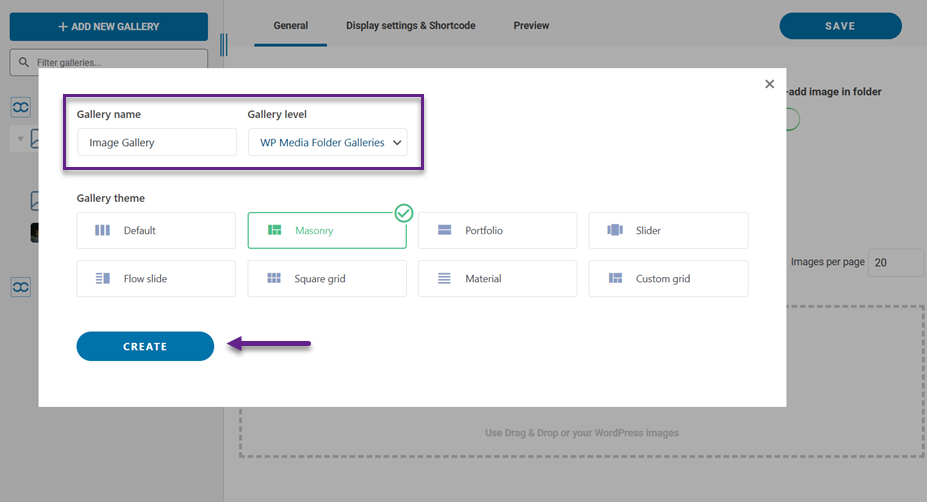This screenshot has height=502, width=927.
Task: Click the Filter galleries search box
Action: pyautogui.click(x=108, y=63)
